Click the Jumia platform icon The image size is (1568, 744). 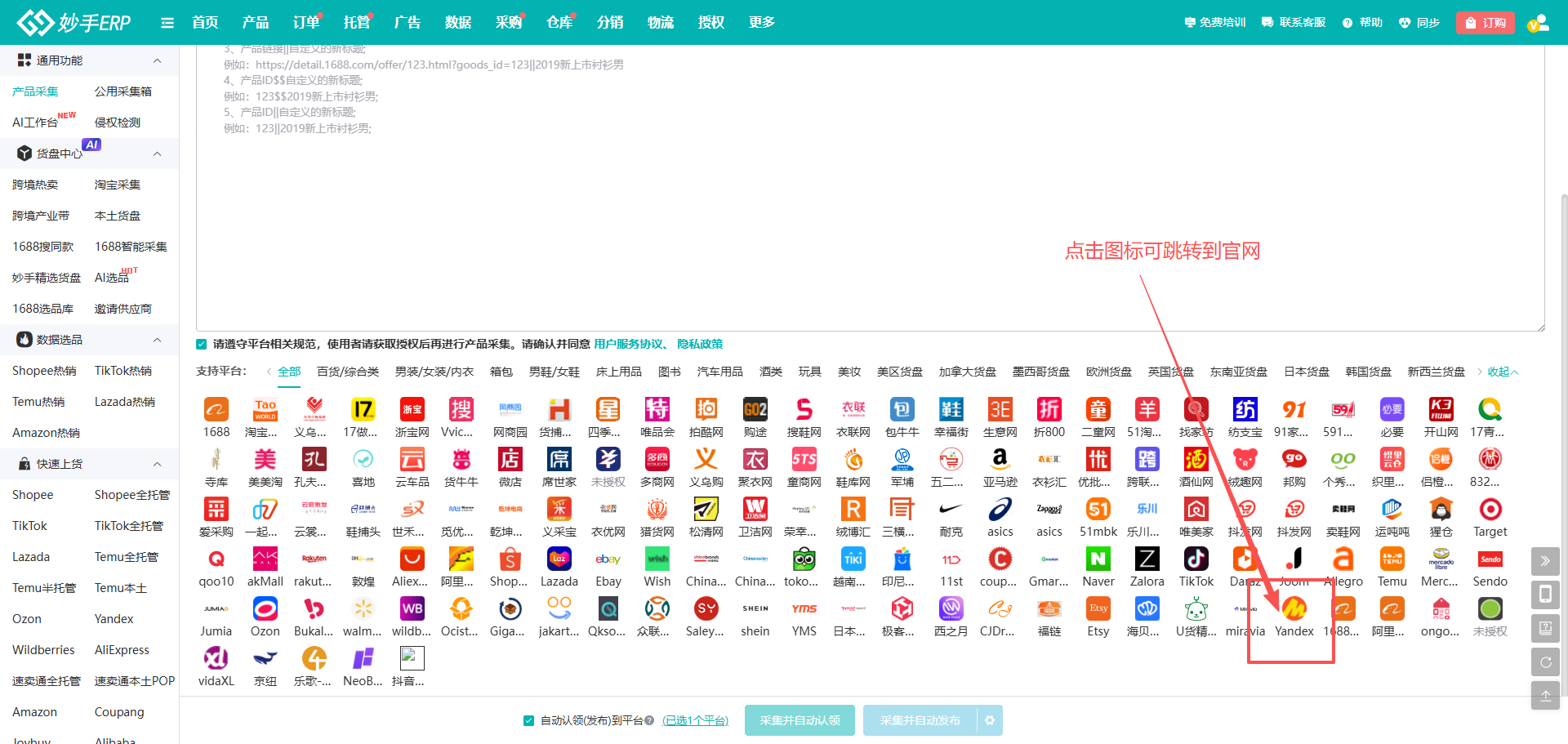pos(216,608)
